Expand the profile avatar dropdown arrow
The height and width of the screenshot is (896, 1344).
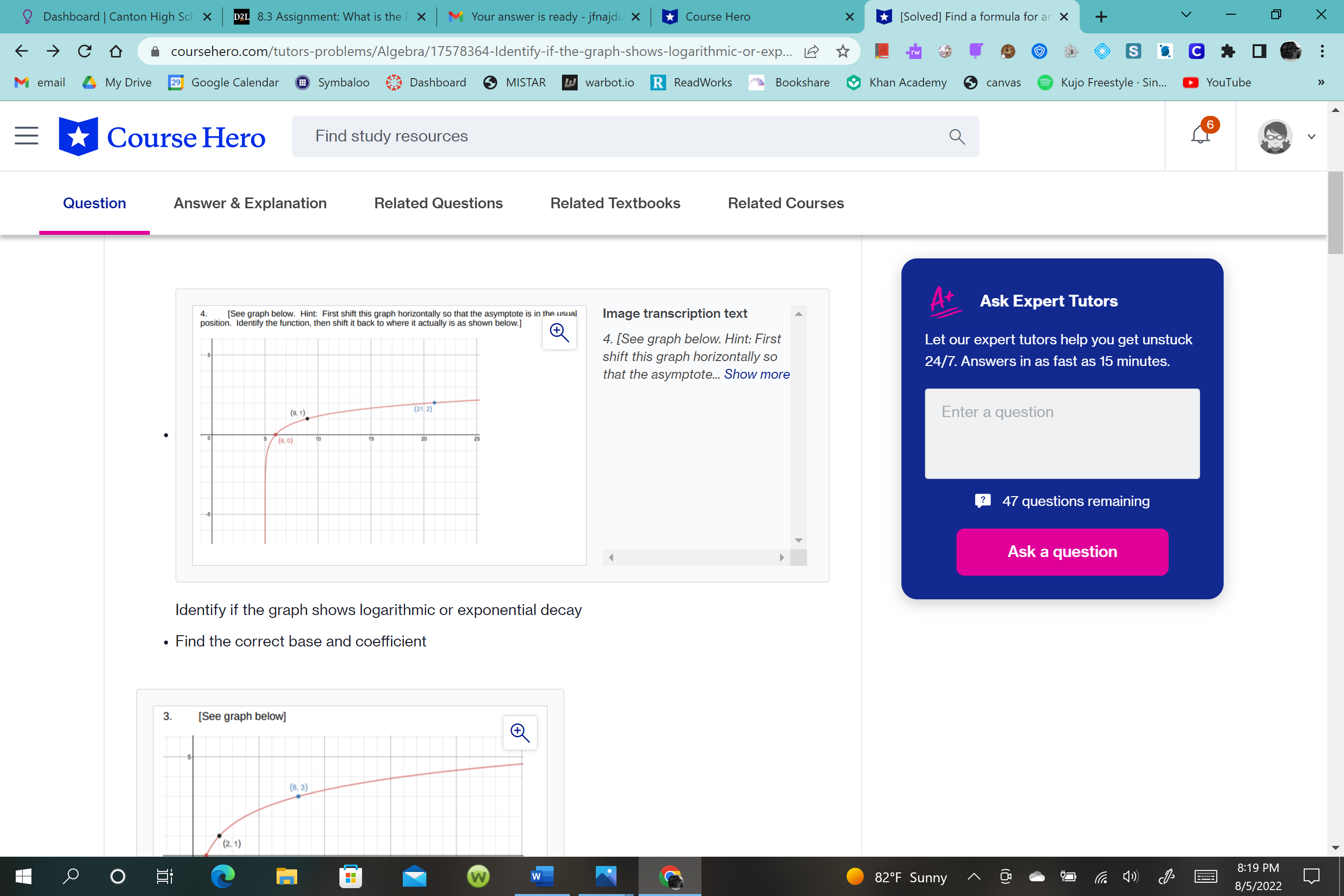1312,137
